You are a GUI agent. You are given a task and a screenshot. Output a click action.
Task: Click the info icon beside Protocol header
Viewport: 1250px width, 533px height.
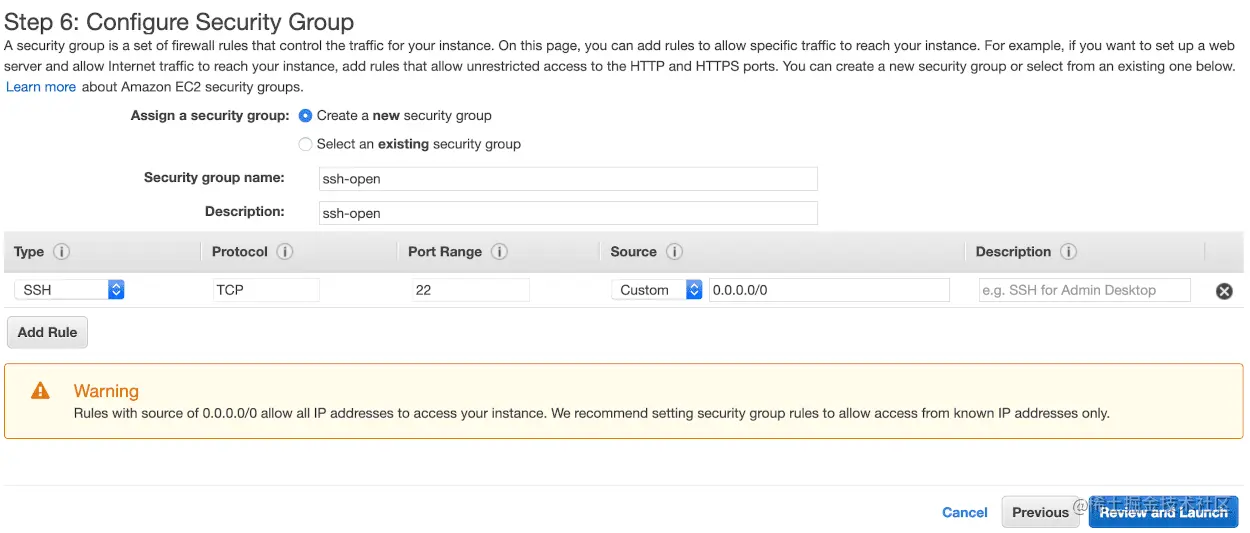click(285, 252)
